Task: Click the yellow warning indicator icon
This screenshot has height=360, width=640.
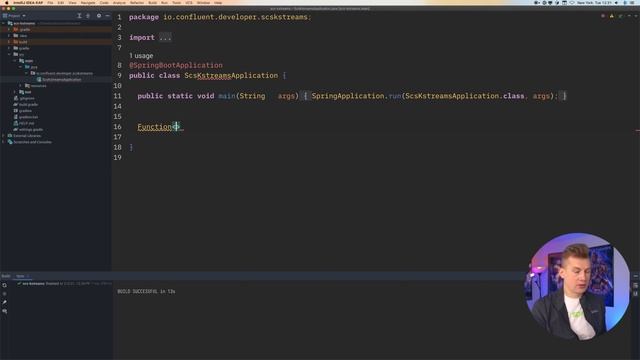Action: coord(611,16)
